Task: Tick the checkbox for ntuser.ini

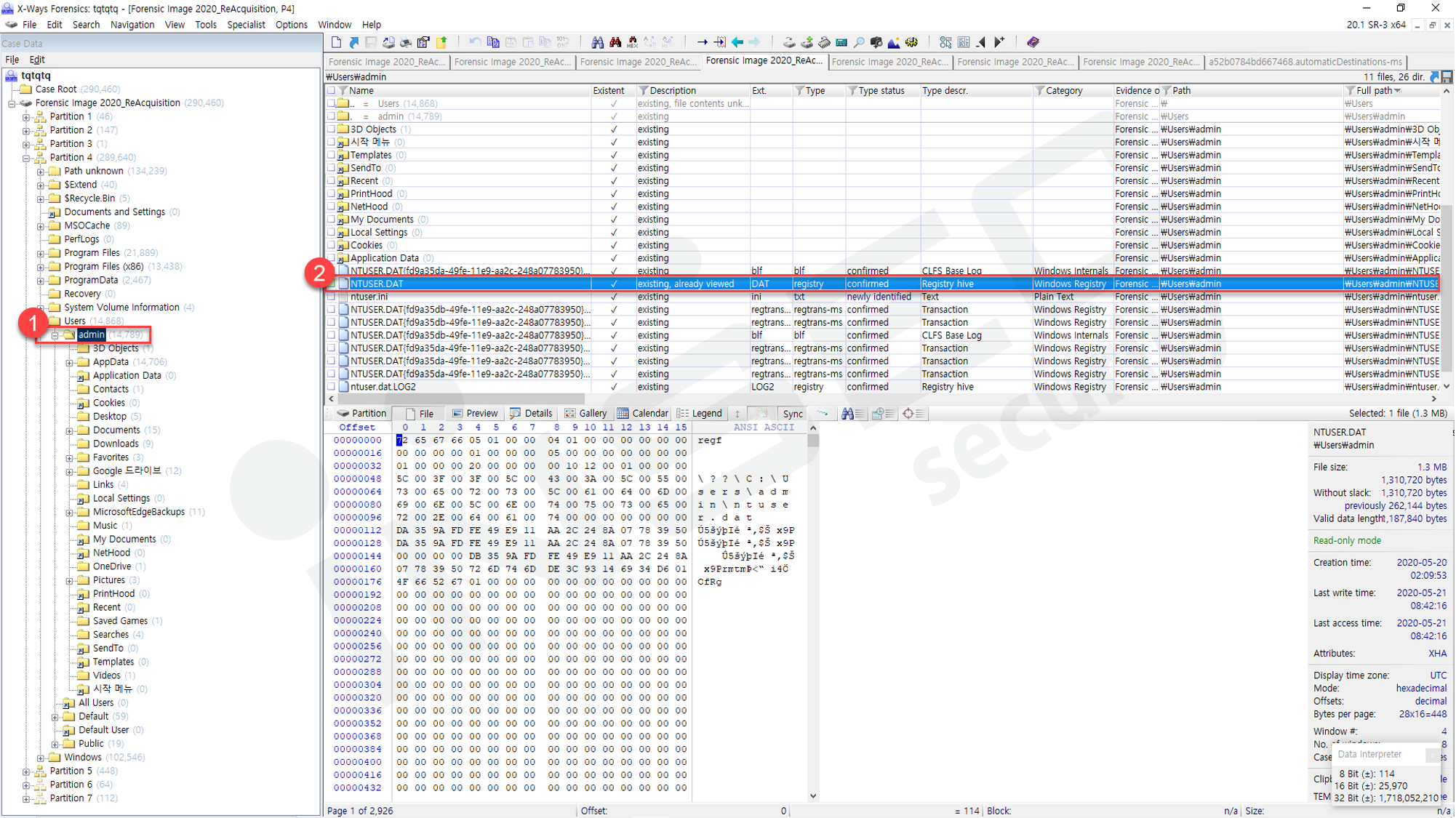Action: 332,297
